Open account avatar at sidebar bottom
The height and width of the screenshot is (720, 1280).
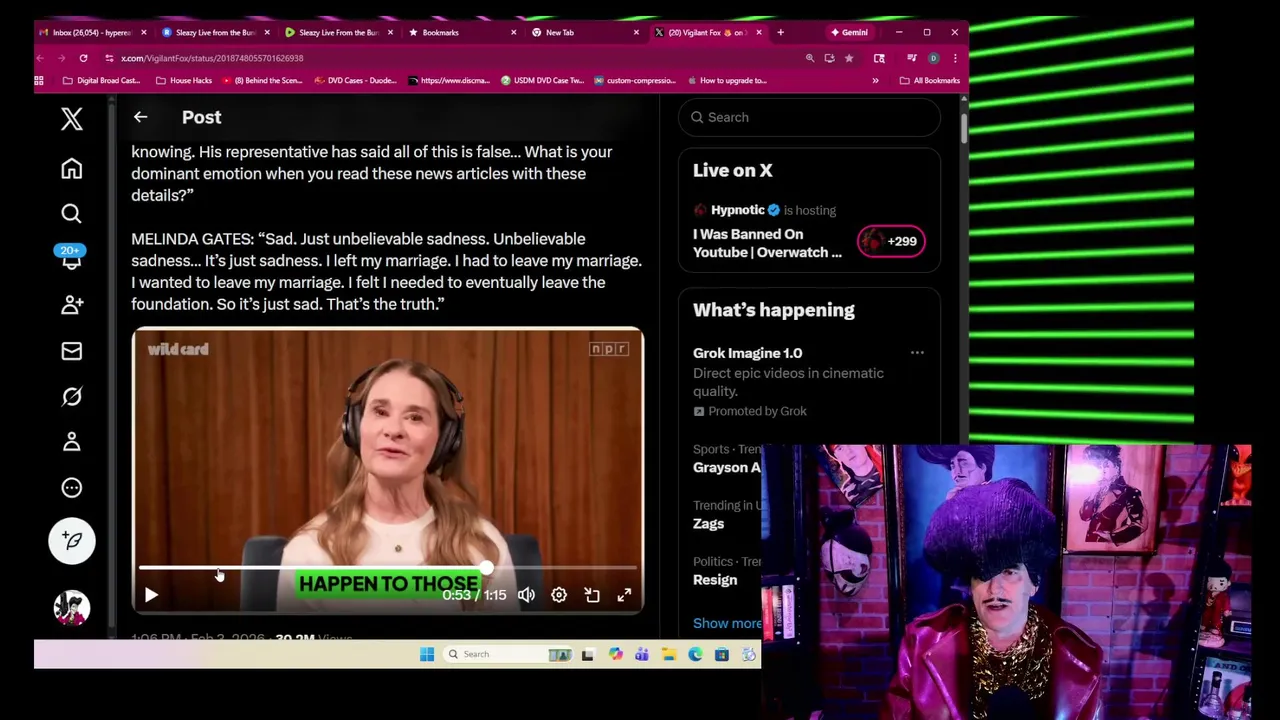tap(71, 608)
